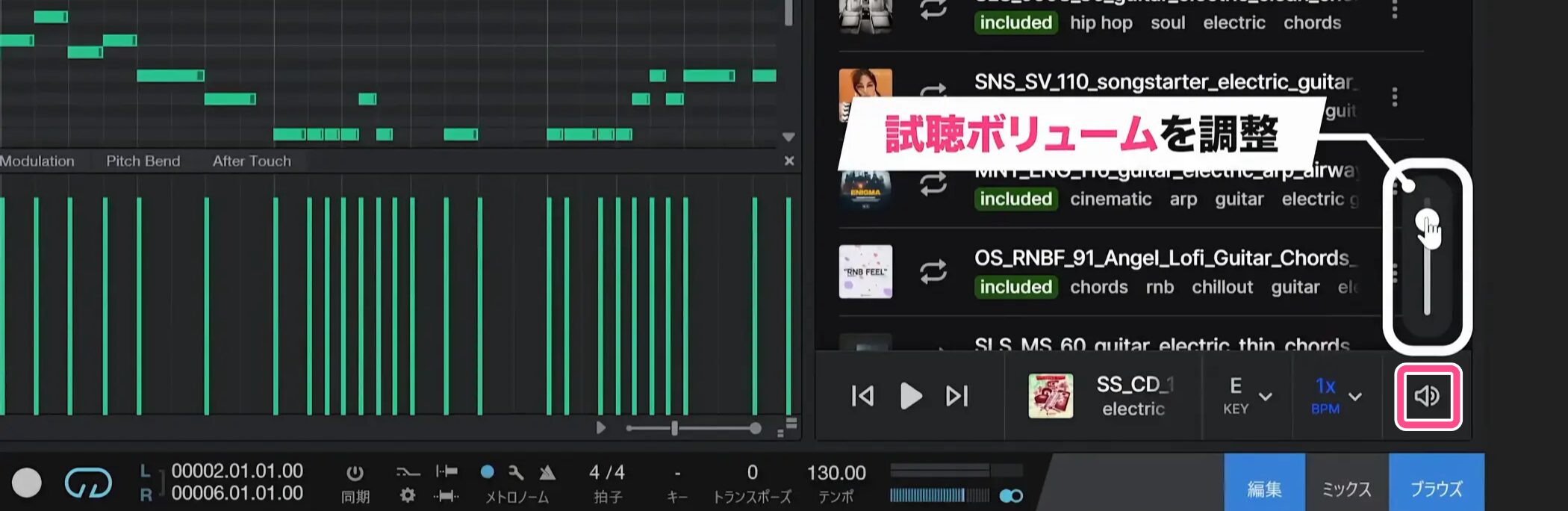The width and height of the screenshot is (1568, 511).
Task: Click the preview volume speaker icon
Action: [x=1427, y=396]
